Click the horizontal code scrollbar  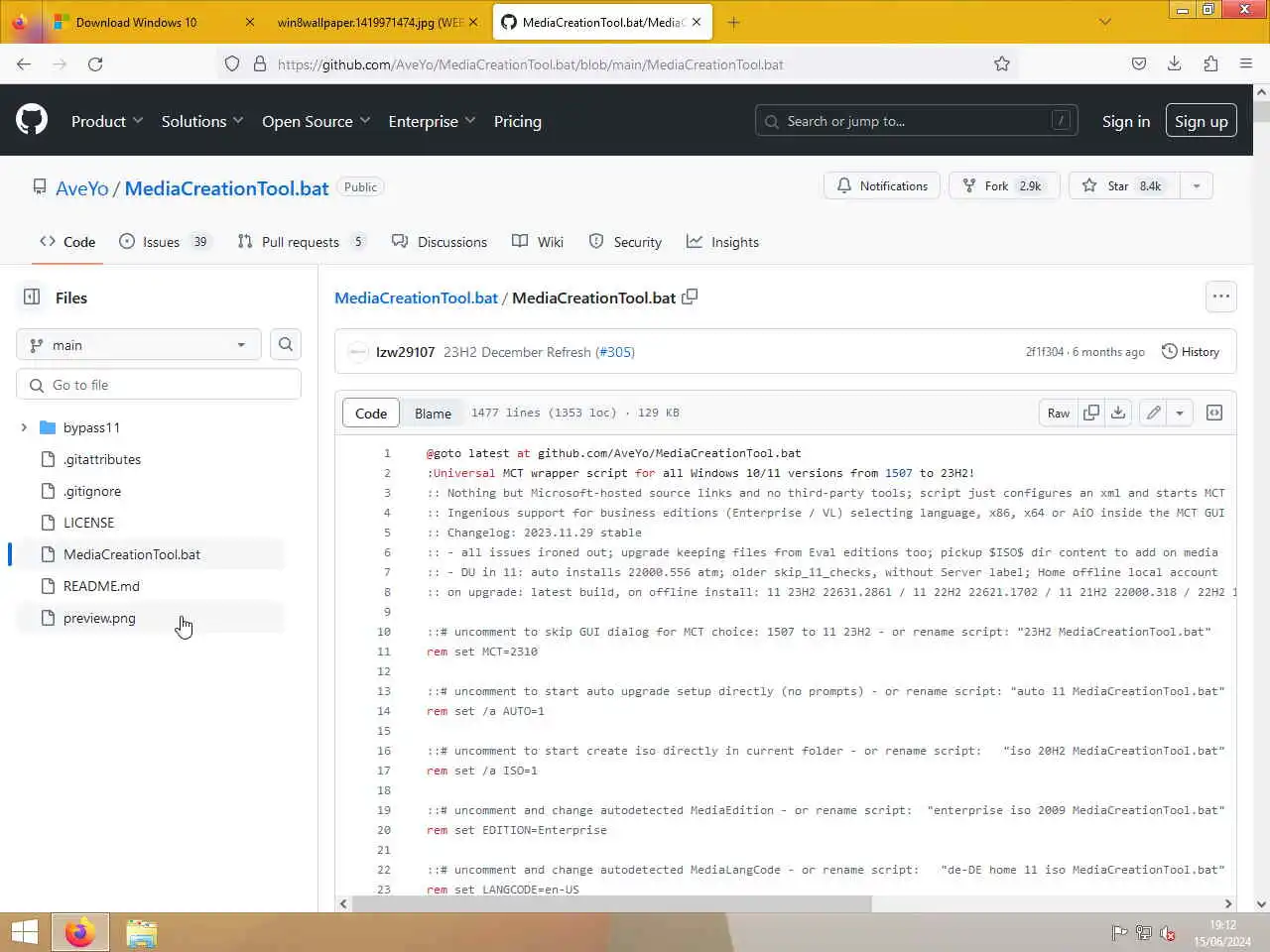point(611,904)
